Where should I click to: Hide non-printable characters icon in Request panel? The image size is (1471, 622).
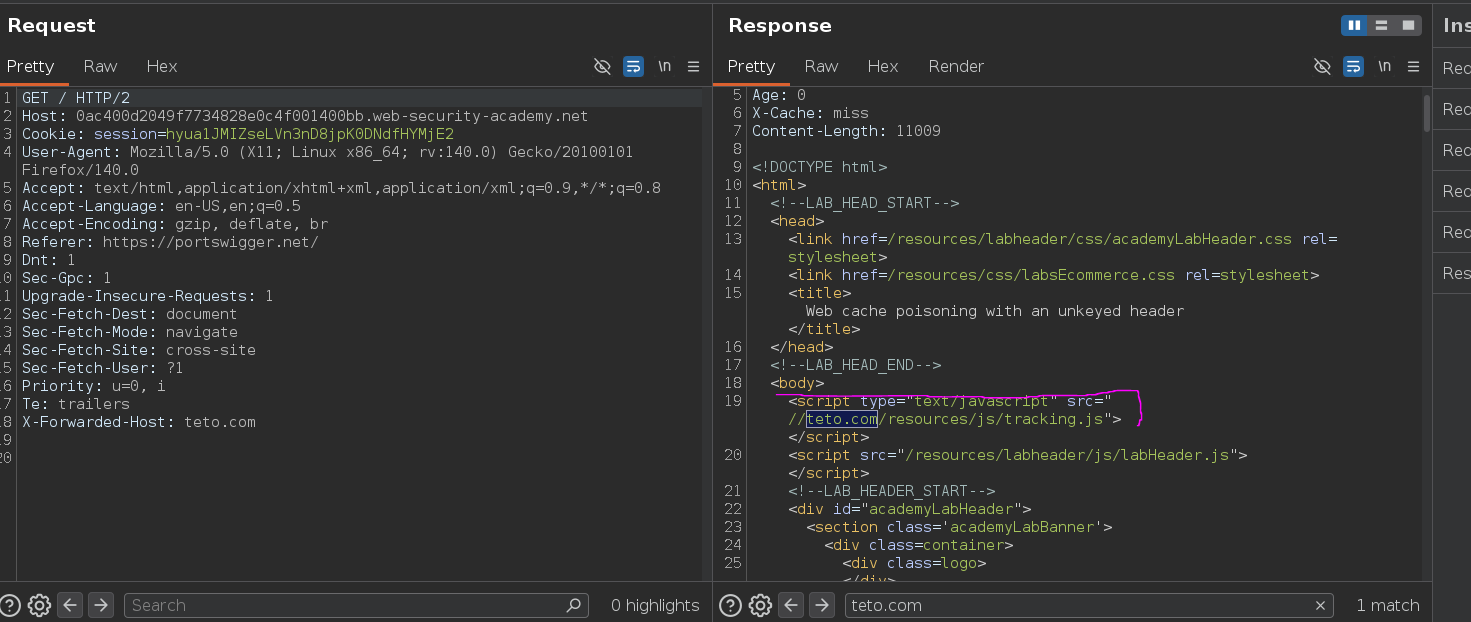pyautogui.click(x=602, y=66)
